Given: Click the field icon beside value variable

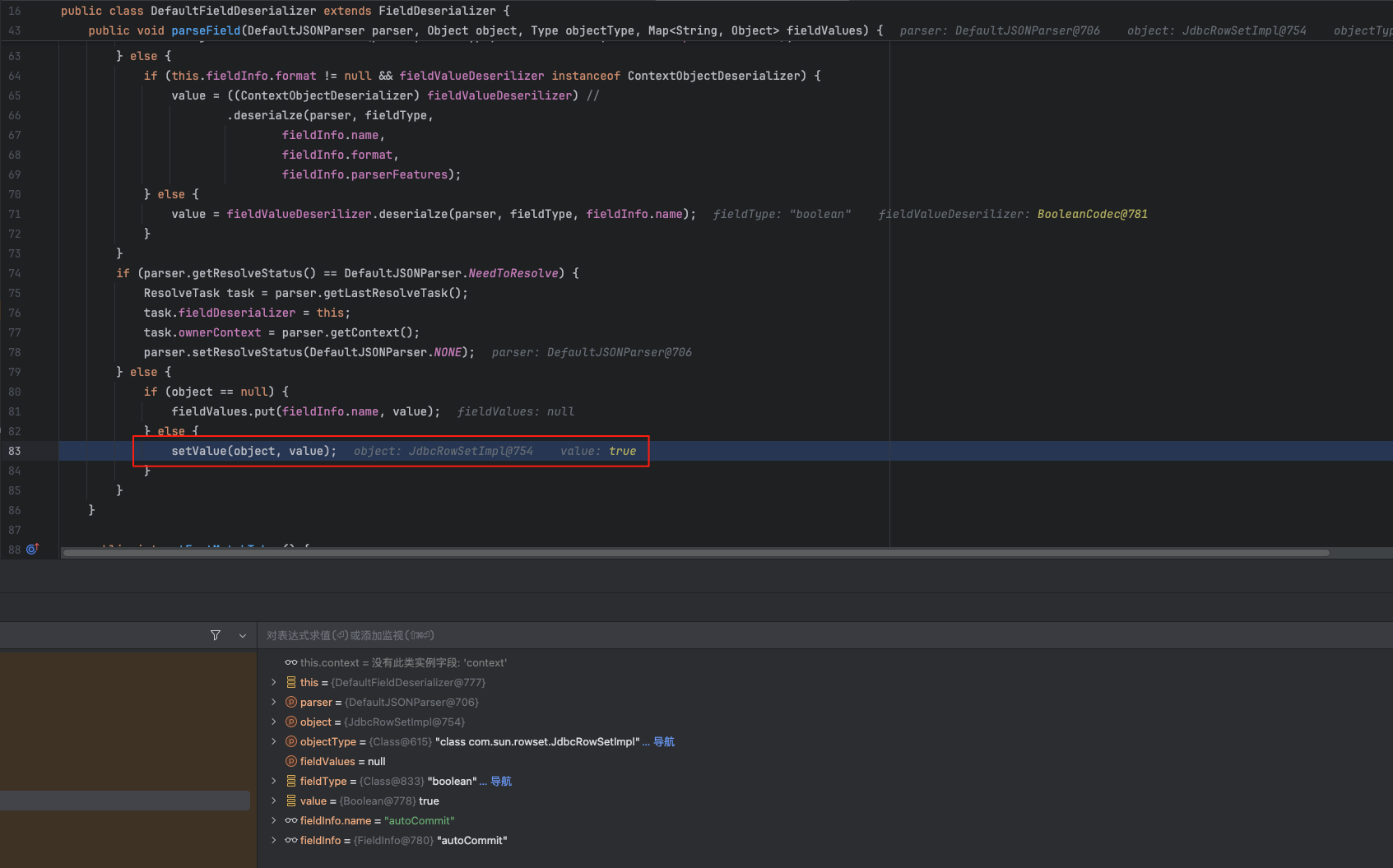Looking at the screenshot, I should tap(291, 801).
